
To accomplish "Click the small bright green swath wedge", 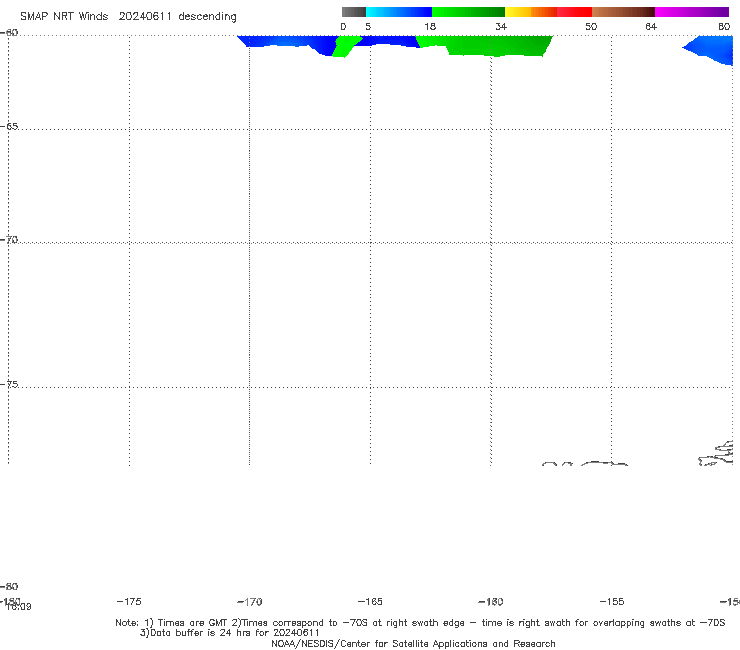I will pos(346,46).
